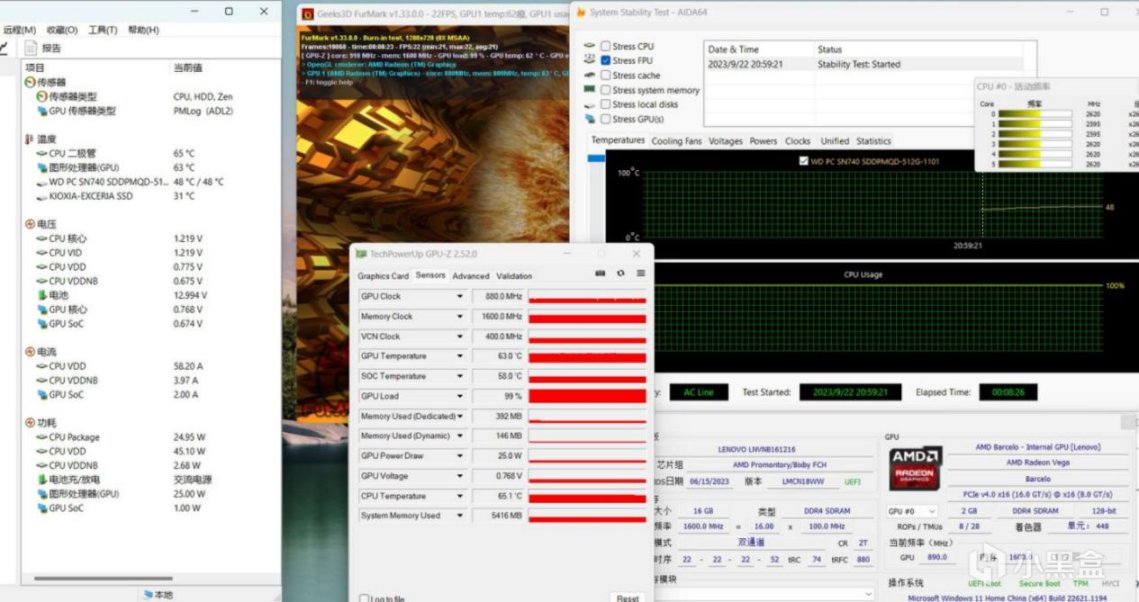Enable the Stress GPU(s) checkbox
The width and height of the screenshot is (1139, 602).
tap(605, 119)
